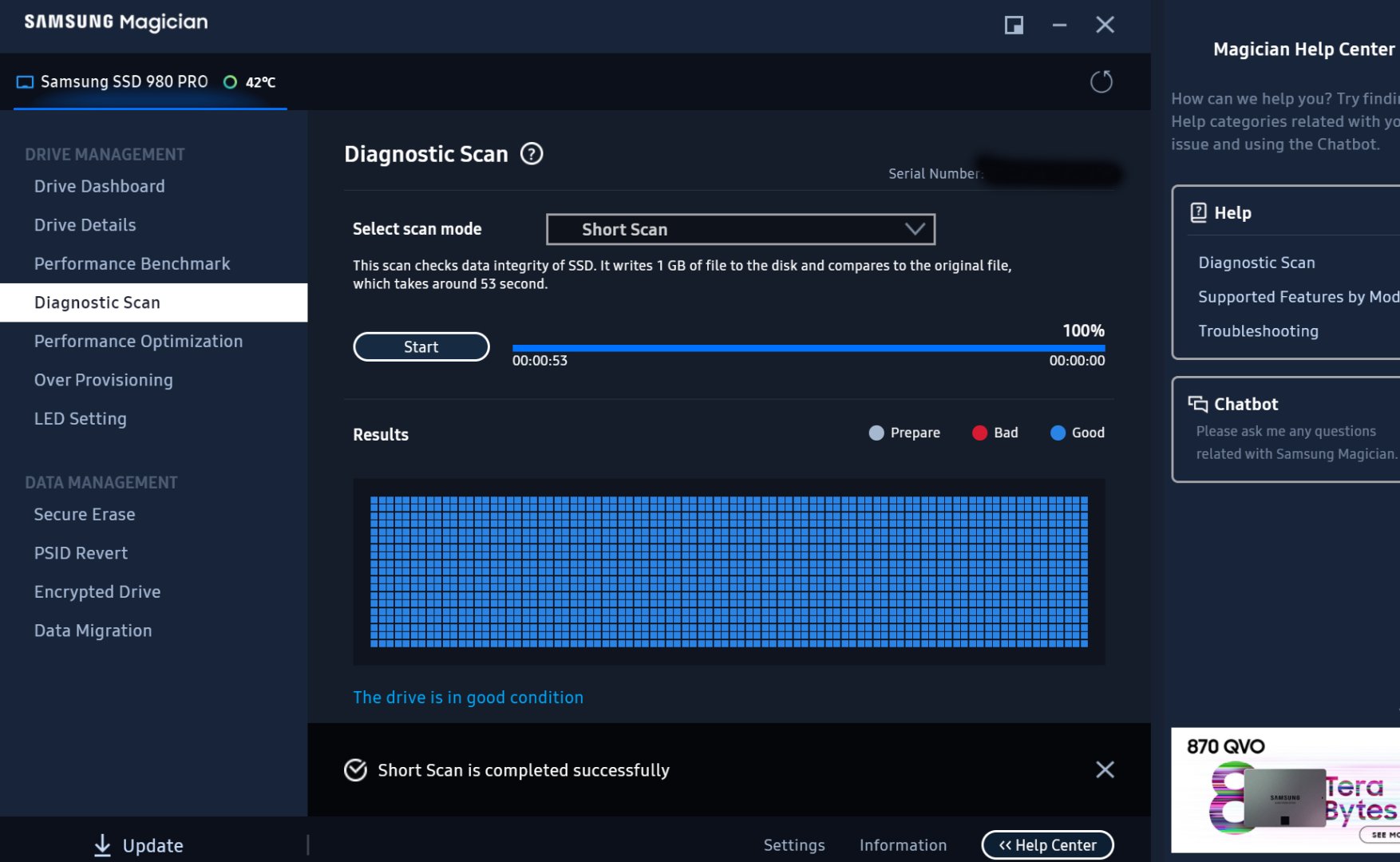
Task: Dismiss the Short Scan completed notification
Action: (x=1105, y=769)
